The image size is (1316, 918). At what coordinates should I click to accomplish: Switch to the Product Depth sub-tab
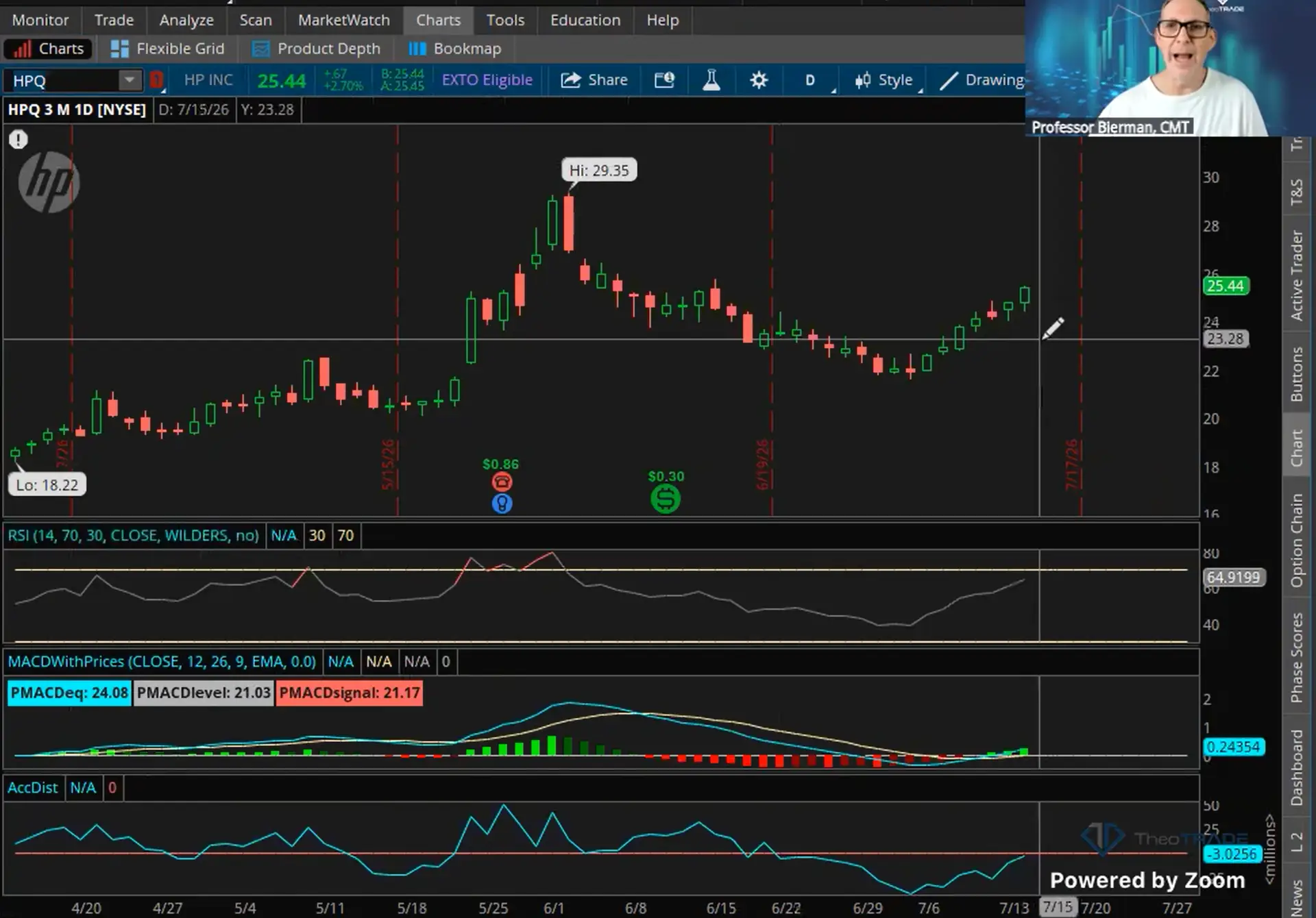[316, 49]
